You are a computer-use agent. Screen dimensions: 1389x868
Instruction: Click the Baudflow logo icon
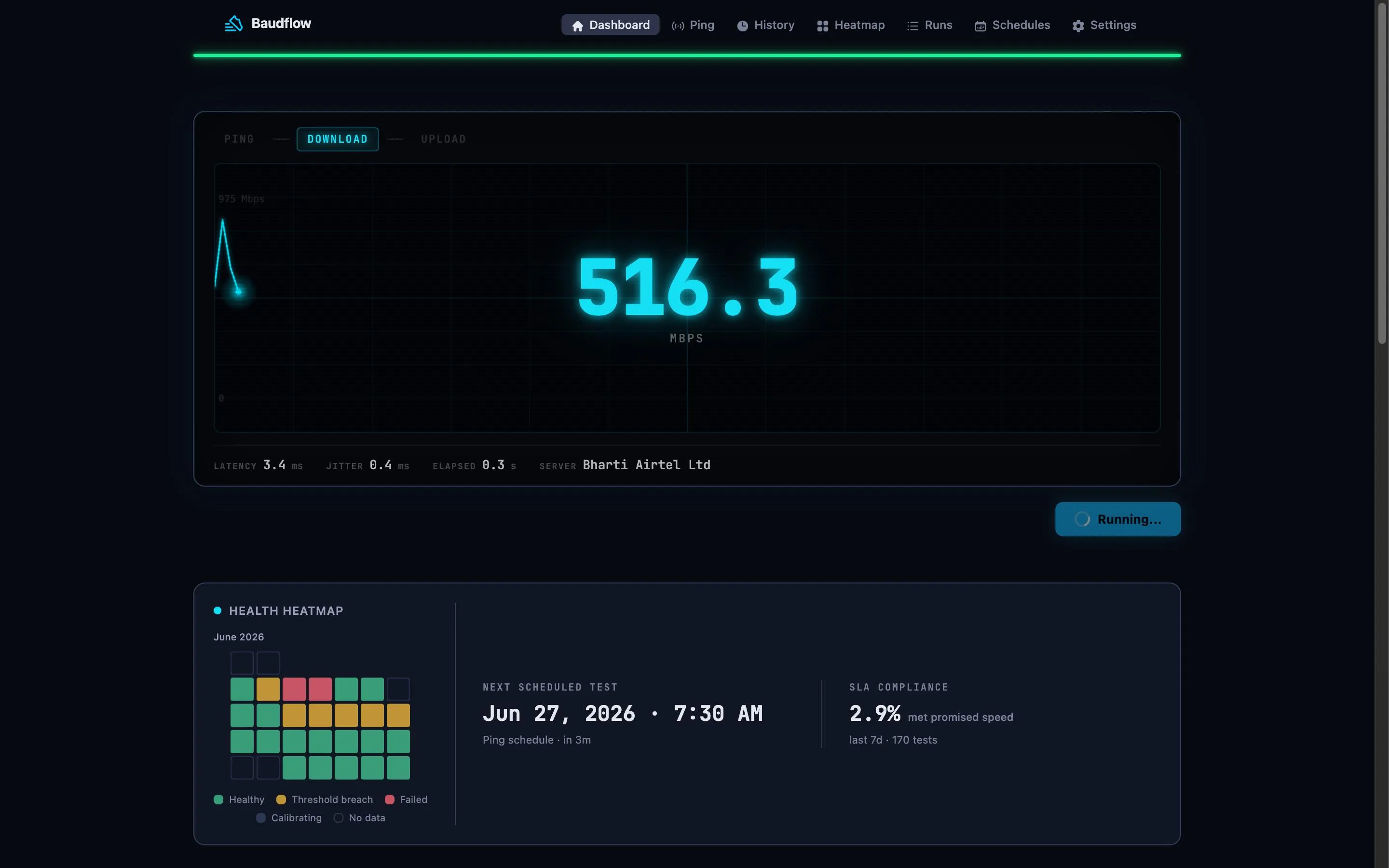233,24
